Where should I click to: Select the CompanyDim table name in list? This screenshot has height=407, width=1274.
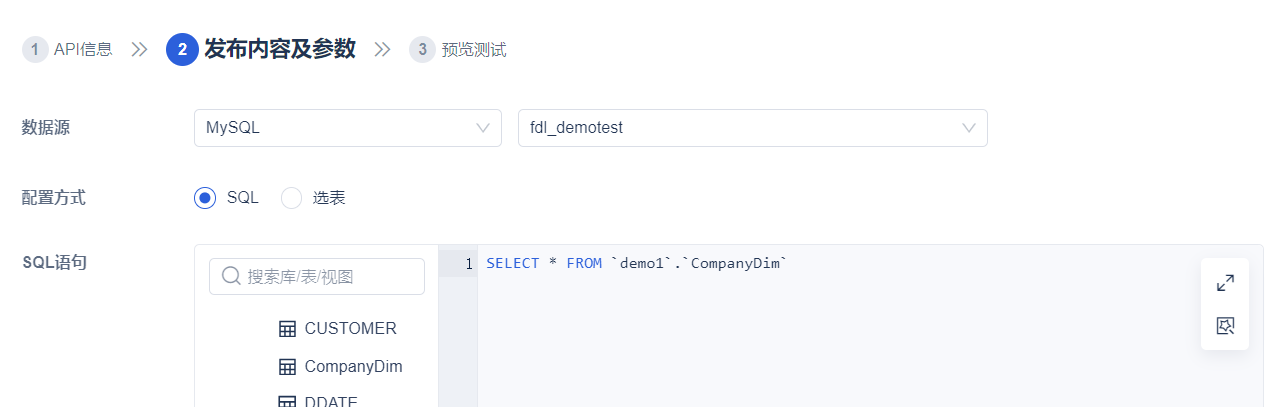coord(353,366)
